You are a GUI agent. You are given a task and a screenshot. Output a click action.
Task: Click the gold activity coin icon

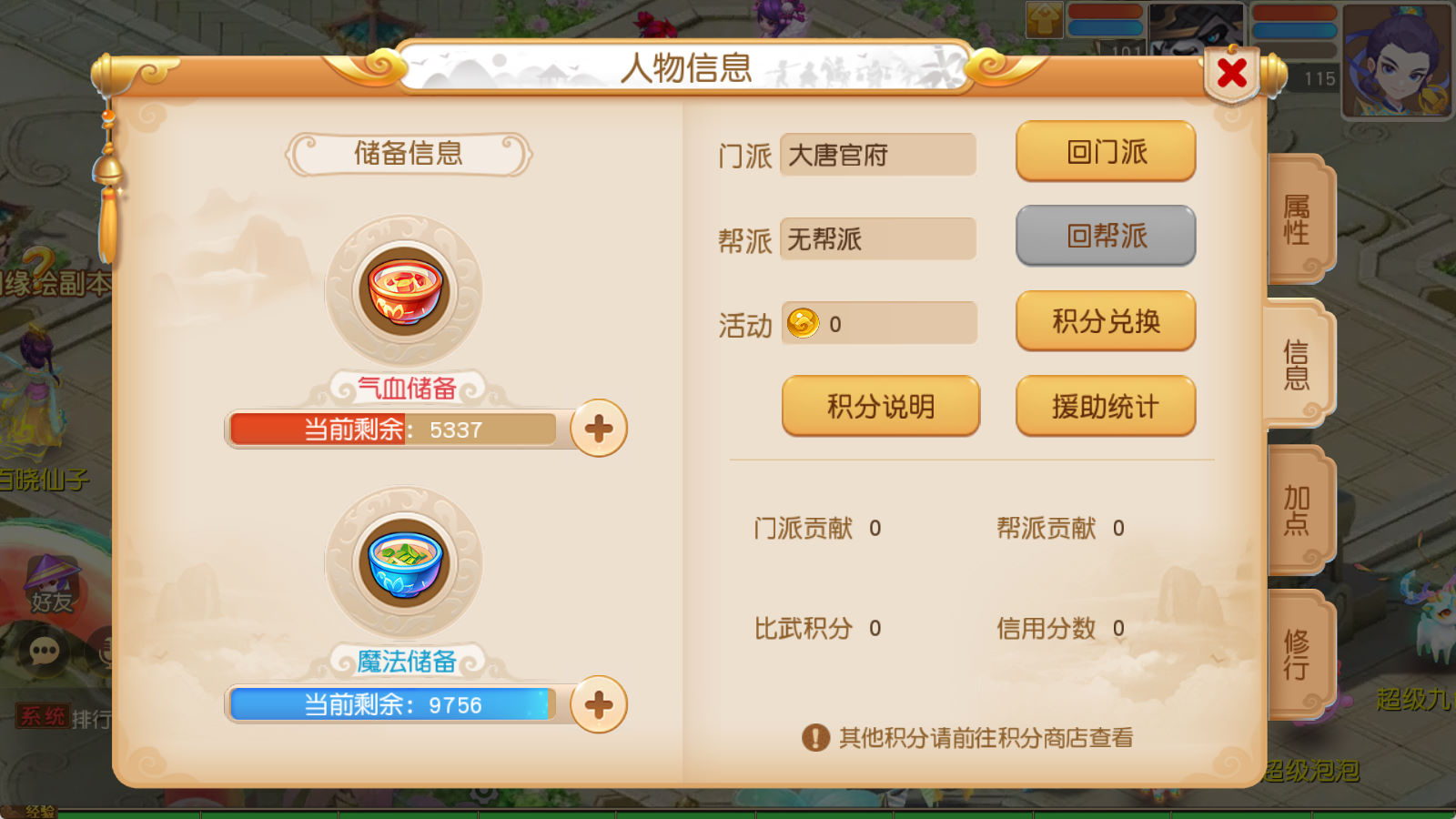(x=803, y=323)
